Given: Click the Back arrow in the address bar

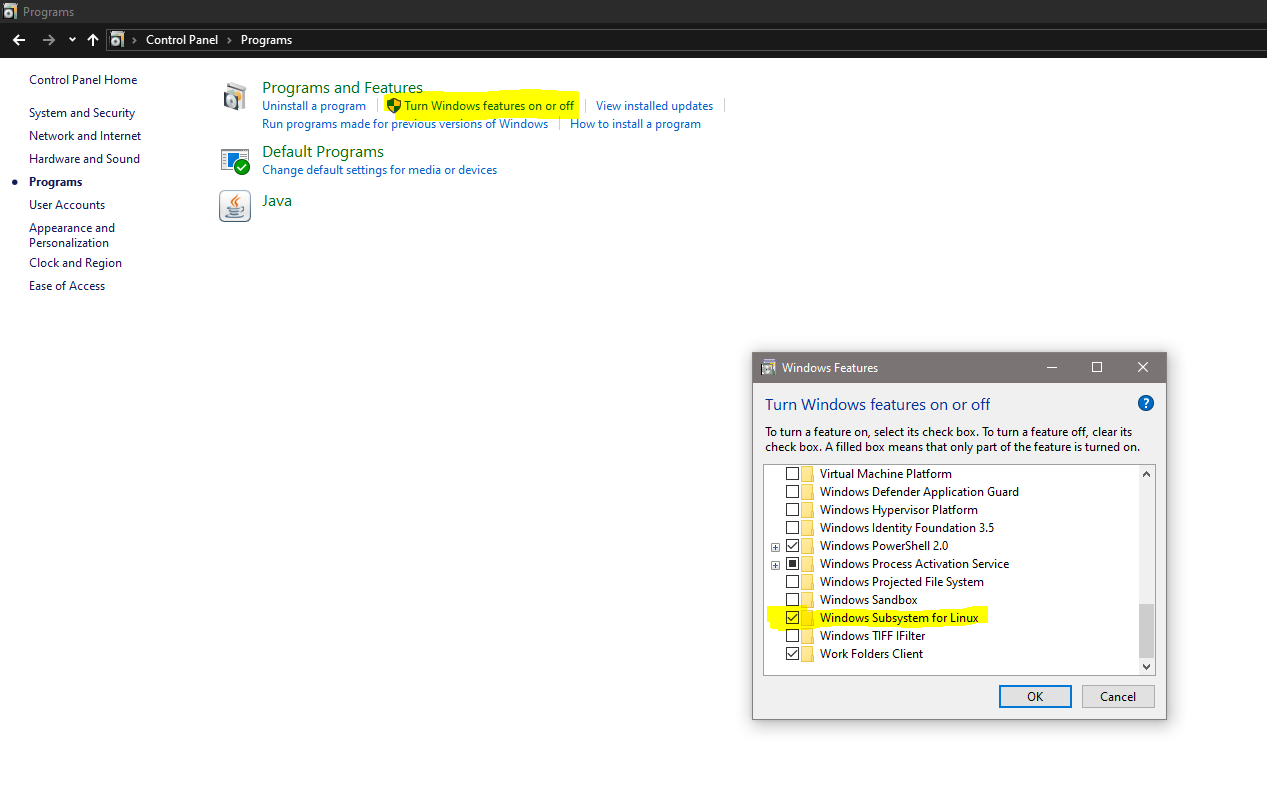Looking at the screenshot, I should (18, 40).
